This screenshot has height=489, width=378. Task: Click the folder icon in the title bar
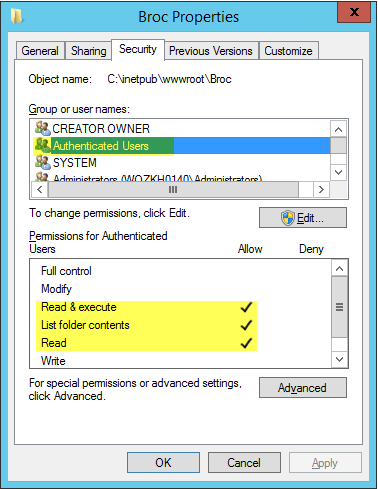17,16
